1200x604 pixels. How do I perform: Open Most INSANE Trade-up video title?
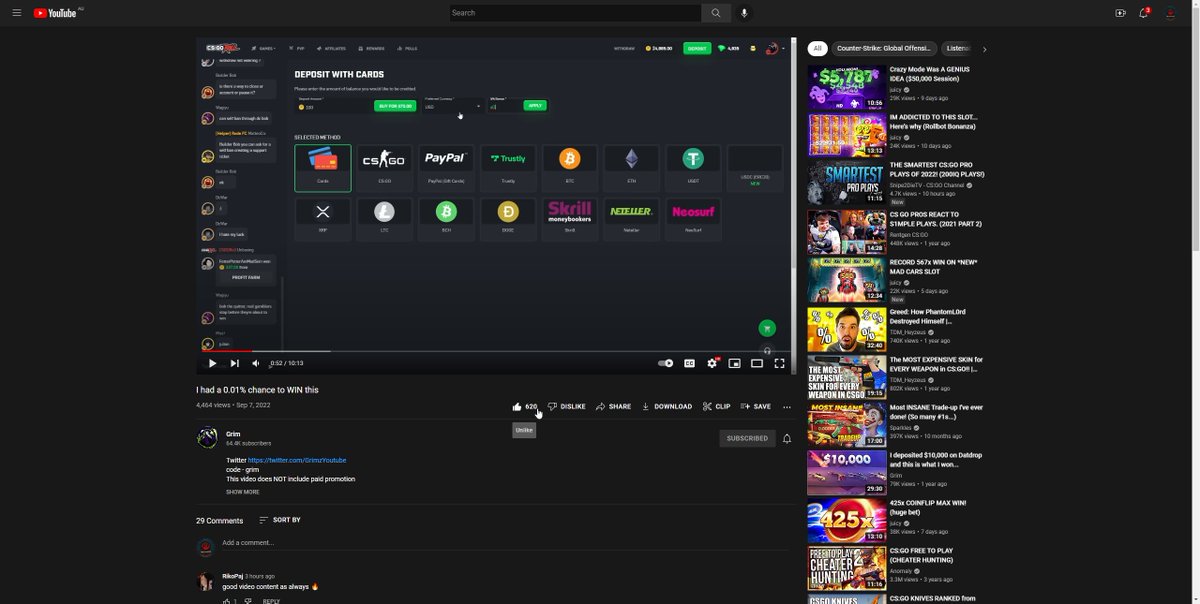(x=936, y=411)
